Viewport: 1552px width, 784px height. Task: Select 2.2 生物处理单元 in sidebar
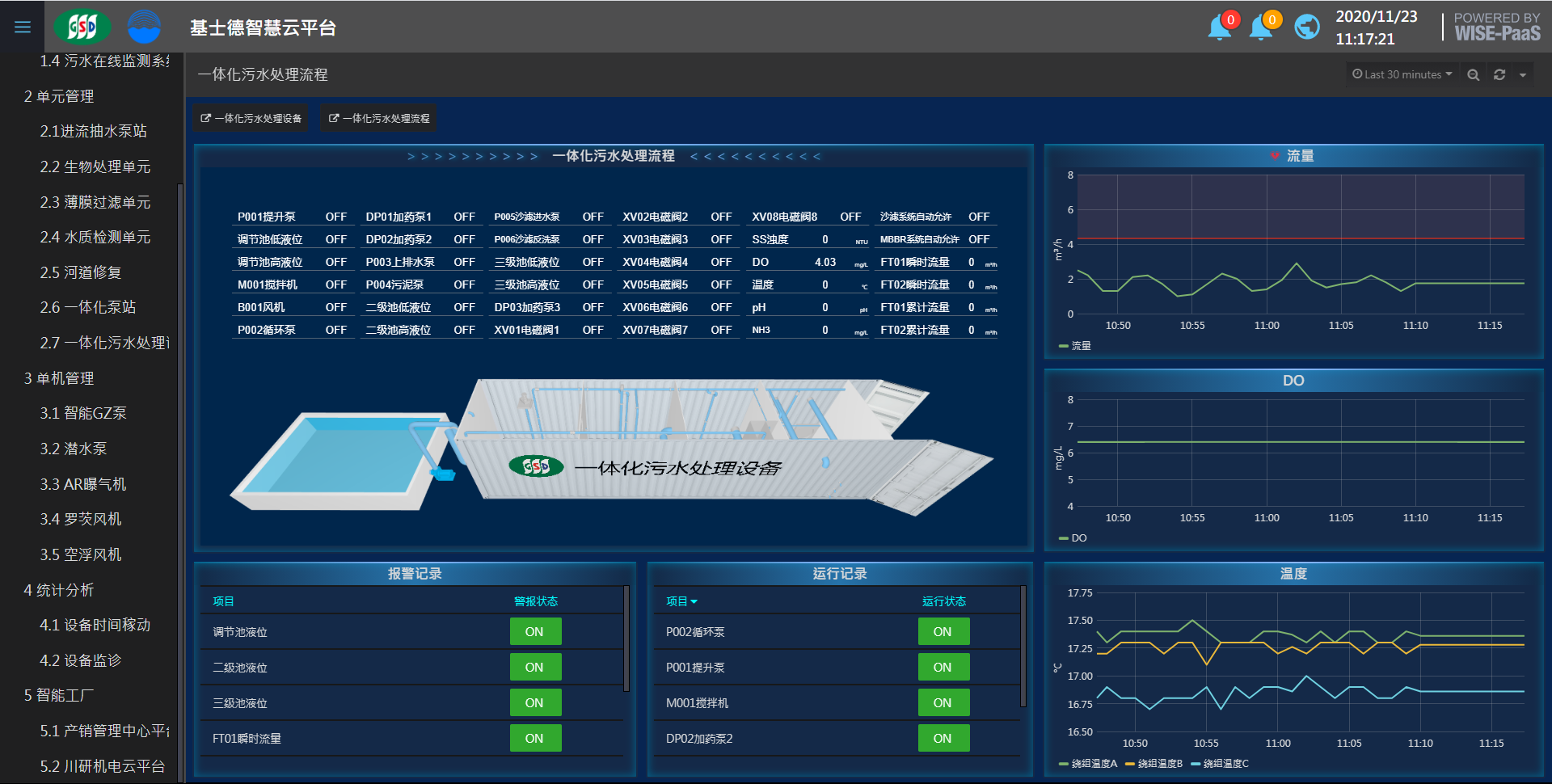95,166
